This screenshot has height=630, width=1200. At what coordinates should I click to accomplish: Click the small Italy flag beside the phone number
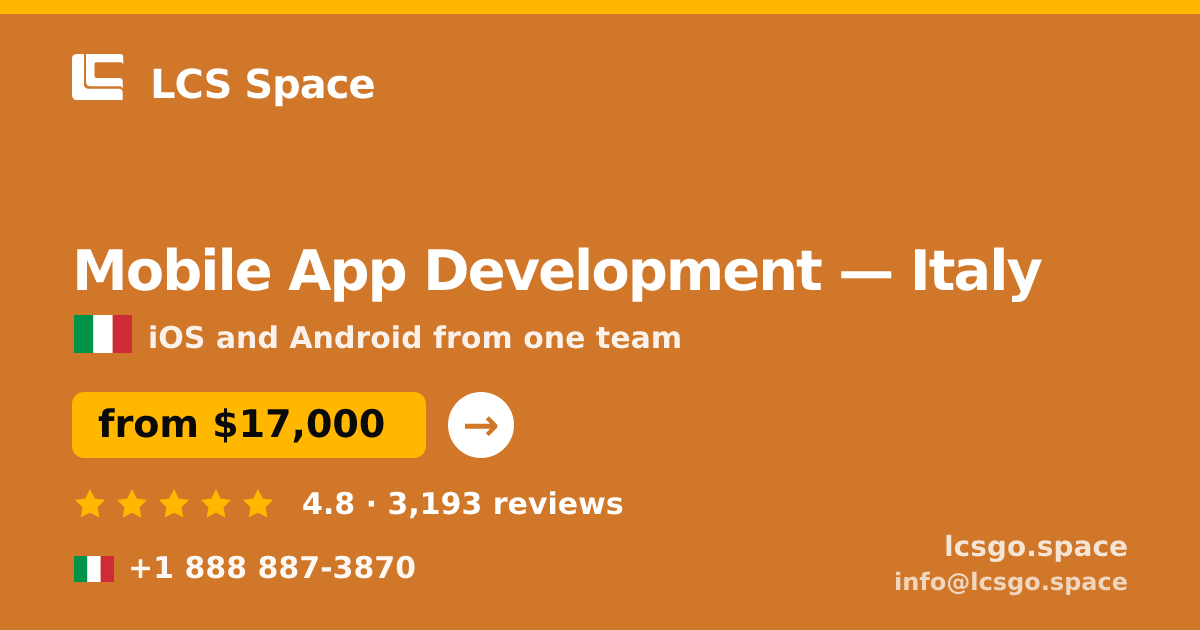click(x=94, y=569)
